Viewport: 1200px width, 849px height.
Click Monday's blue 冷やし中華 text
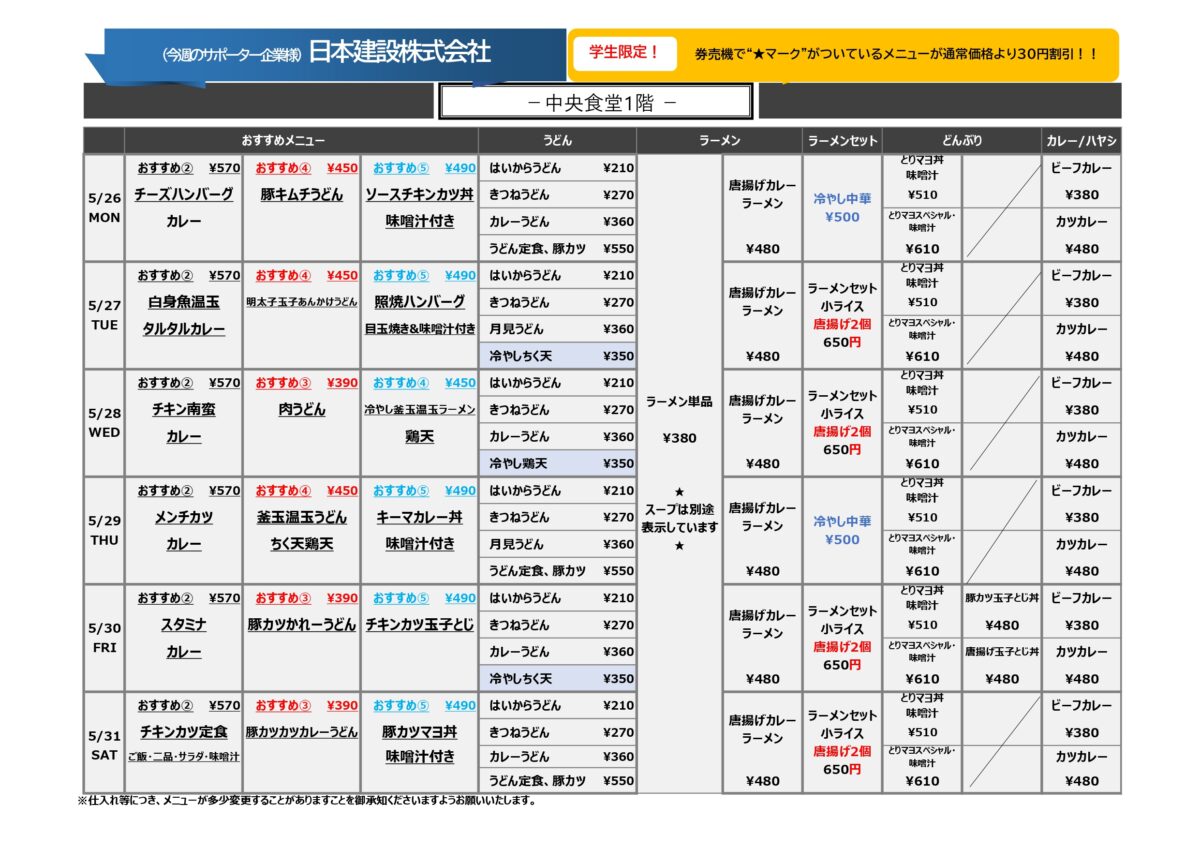tap(842, 199)
